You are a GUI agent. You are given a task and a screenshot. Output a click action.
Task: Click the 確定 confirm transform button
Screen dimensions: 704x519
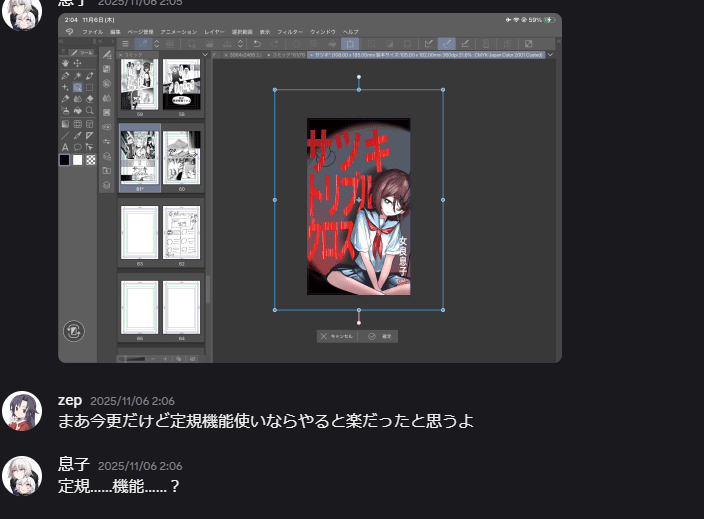coord(378,336)
